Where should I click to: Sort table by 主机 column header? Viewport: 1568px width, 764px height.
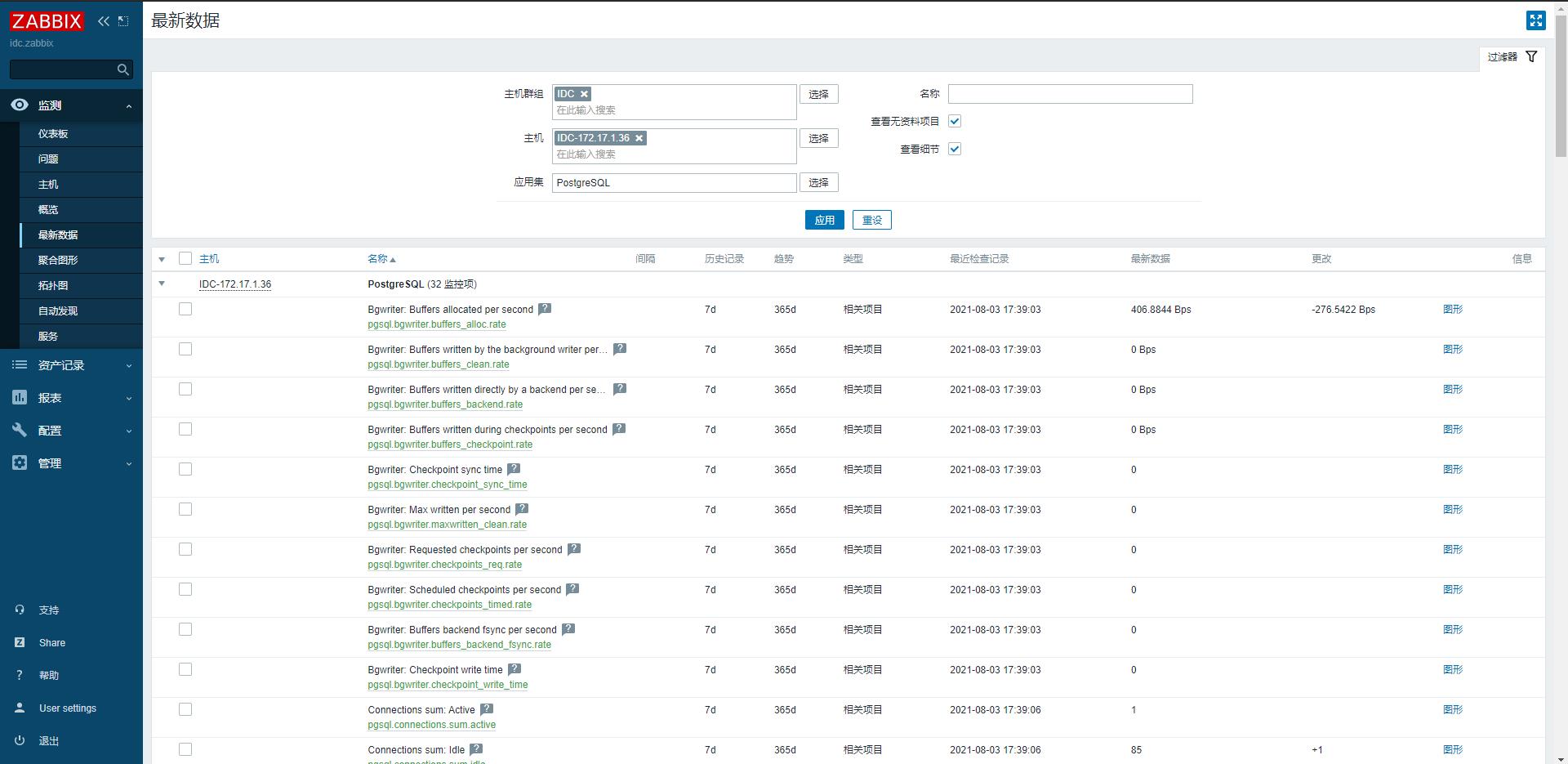(x=209, y=259)
